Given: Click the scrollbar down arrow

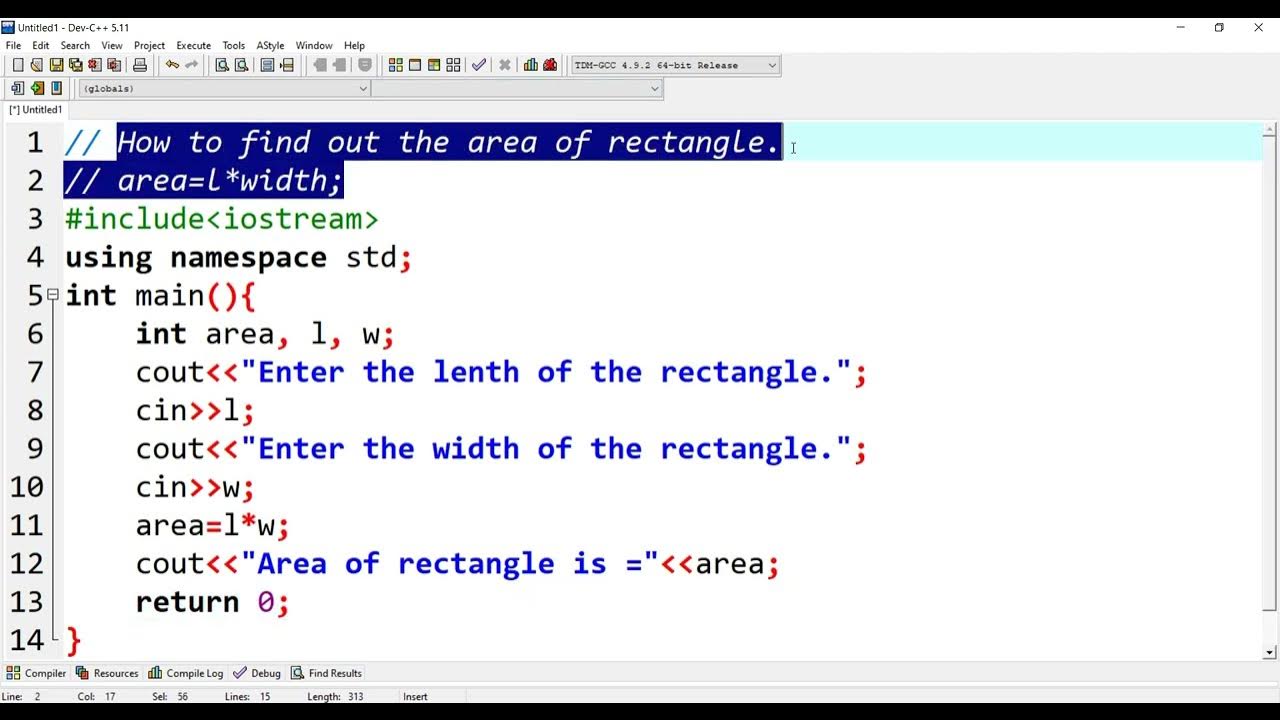Looking at the screenshot, I should [1270, 653].
